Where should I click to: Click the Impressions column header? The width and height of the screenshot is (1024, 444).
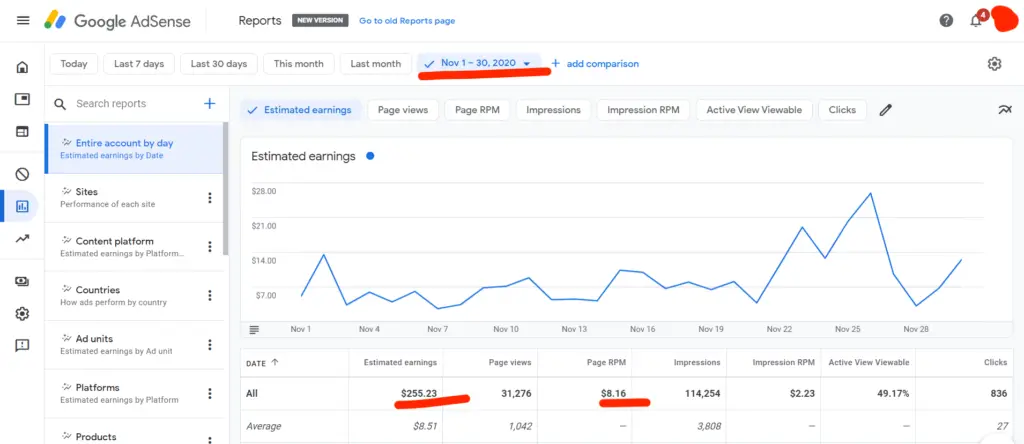click(697, 362)
